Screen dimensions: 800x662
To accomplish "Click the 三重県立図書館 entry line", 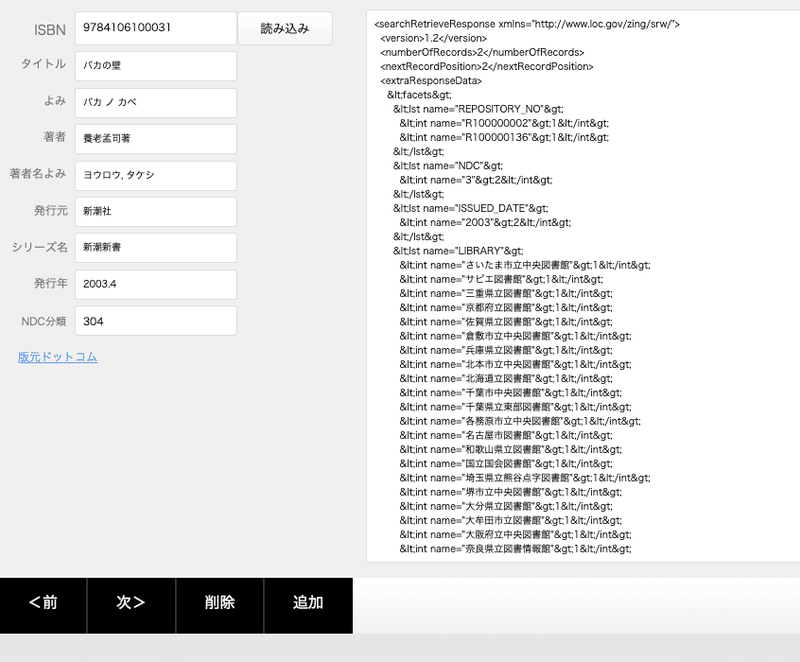I will pyautogui.click(x=506, y=294).
